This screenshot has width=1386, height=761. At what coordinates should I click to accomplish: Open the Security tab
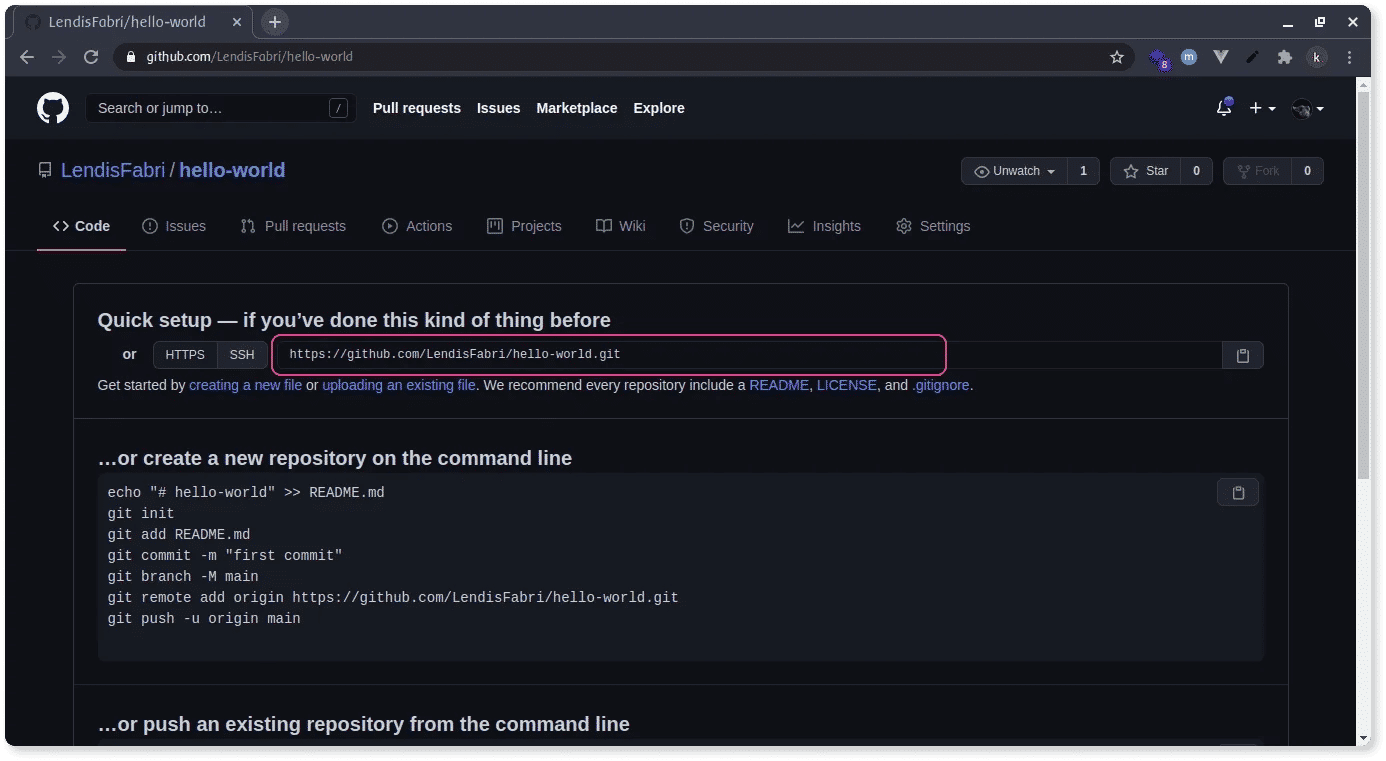pyautogui.click(x=716, y=226)
